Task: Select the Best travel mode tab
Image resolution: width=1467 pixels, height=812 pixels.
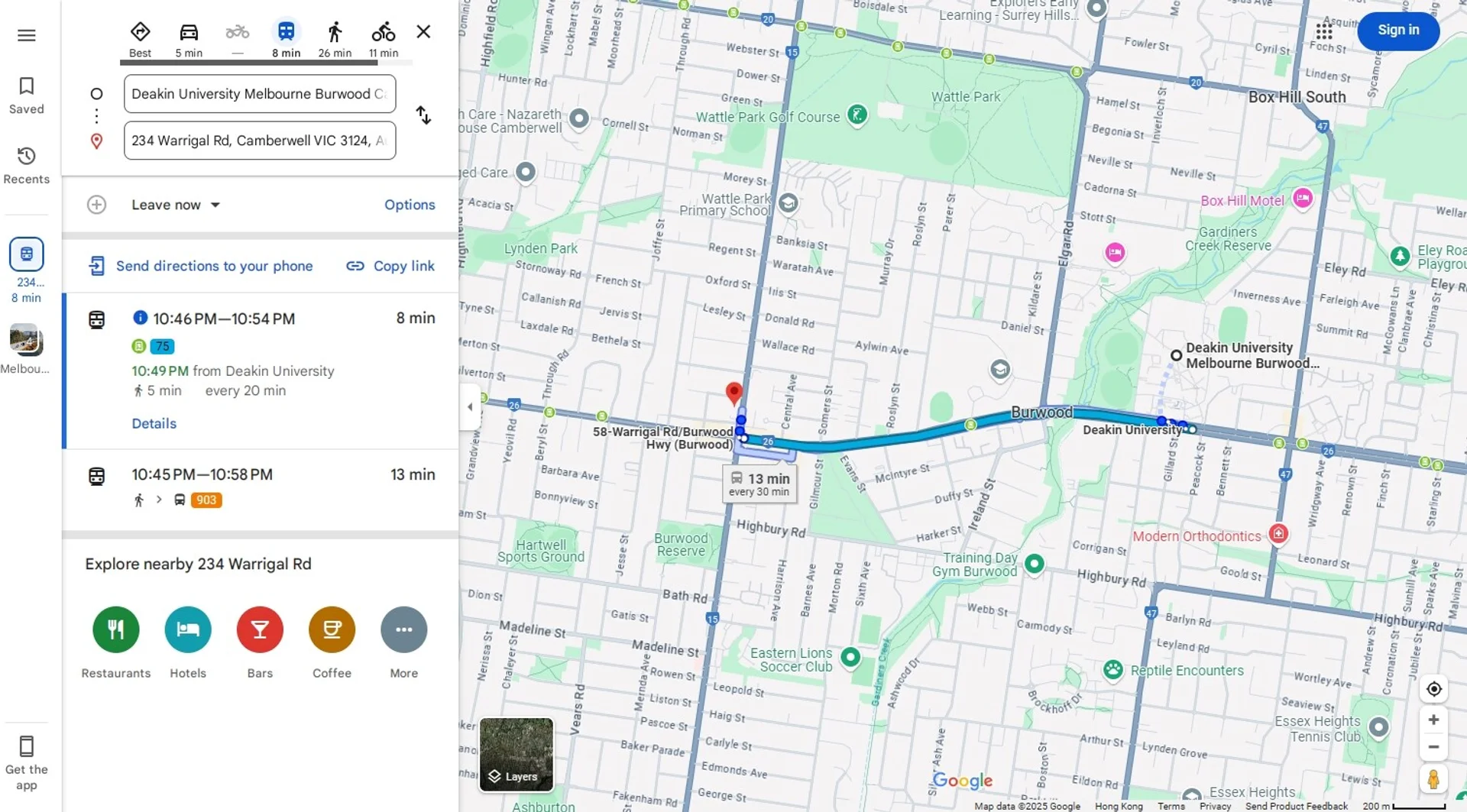Action: (140, 39)
